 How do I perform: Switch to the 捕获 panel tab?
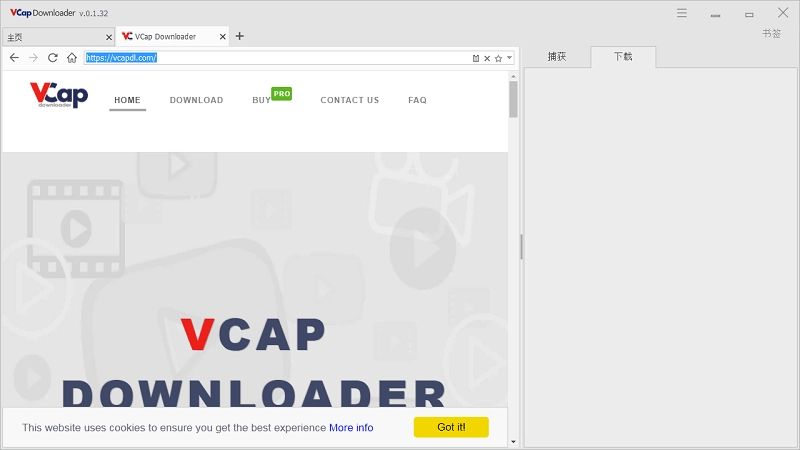point(557,57)
